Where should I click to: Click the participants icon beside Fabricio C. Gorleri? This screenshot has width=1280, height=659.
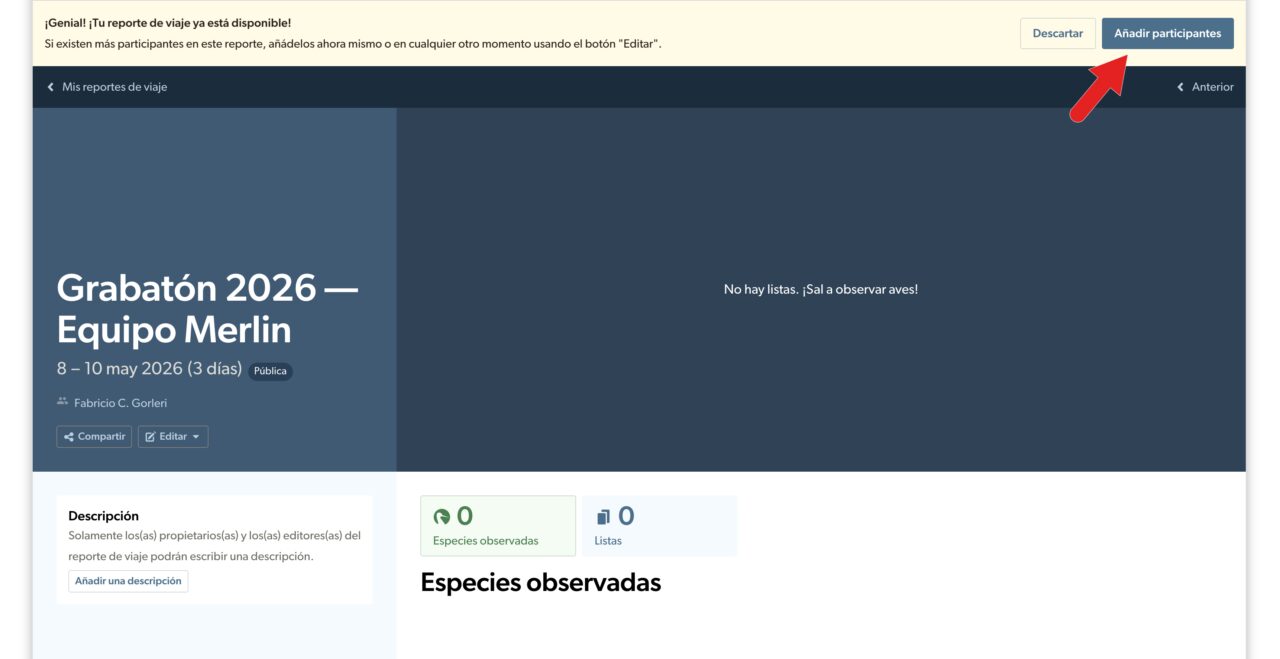[62, 402]
